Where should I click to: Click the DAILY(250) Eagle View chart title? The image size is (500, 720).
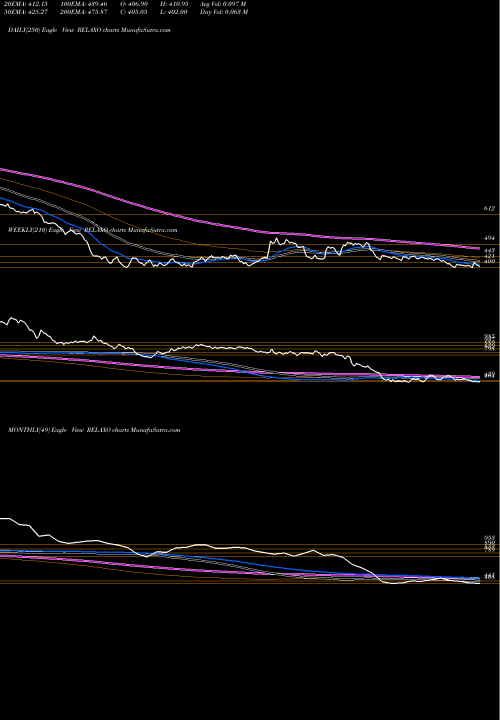89,30
